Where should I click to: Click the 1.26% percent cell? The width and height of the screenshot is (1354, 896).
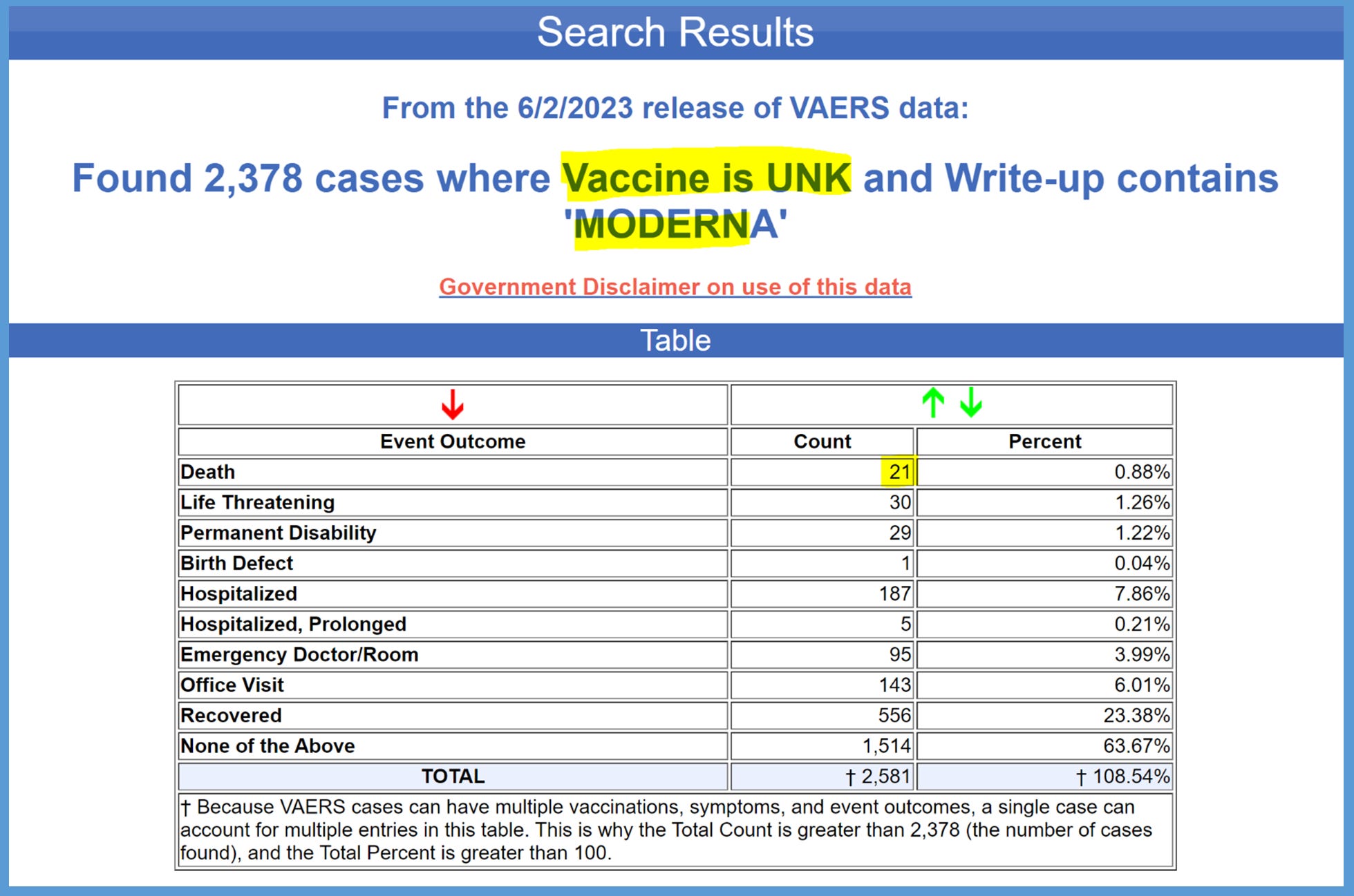click(1044, 502)
